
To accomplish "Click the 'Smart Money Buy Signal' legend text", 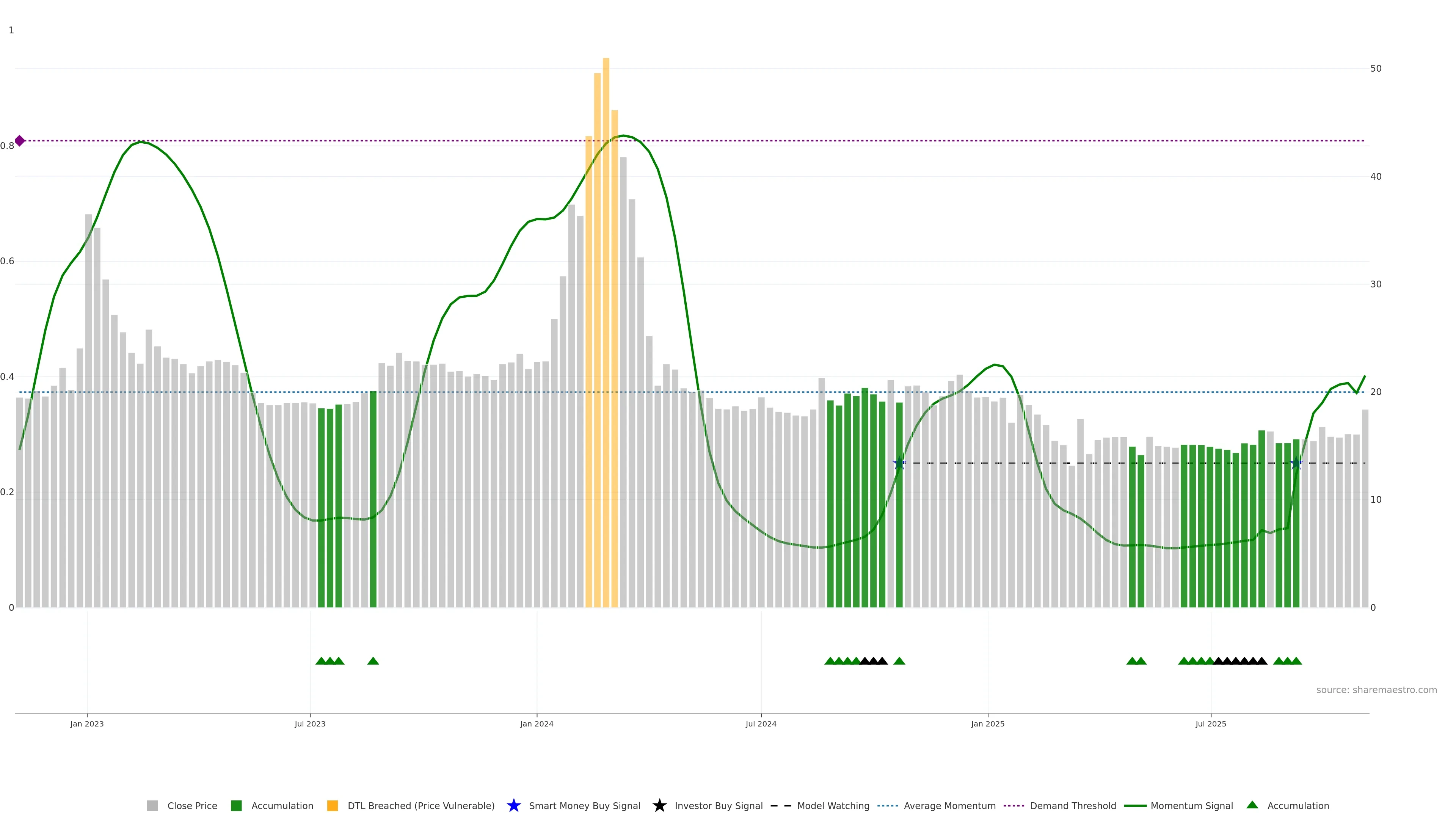I will [584, 805].
